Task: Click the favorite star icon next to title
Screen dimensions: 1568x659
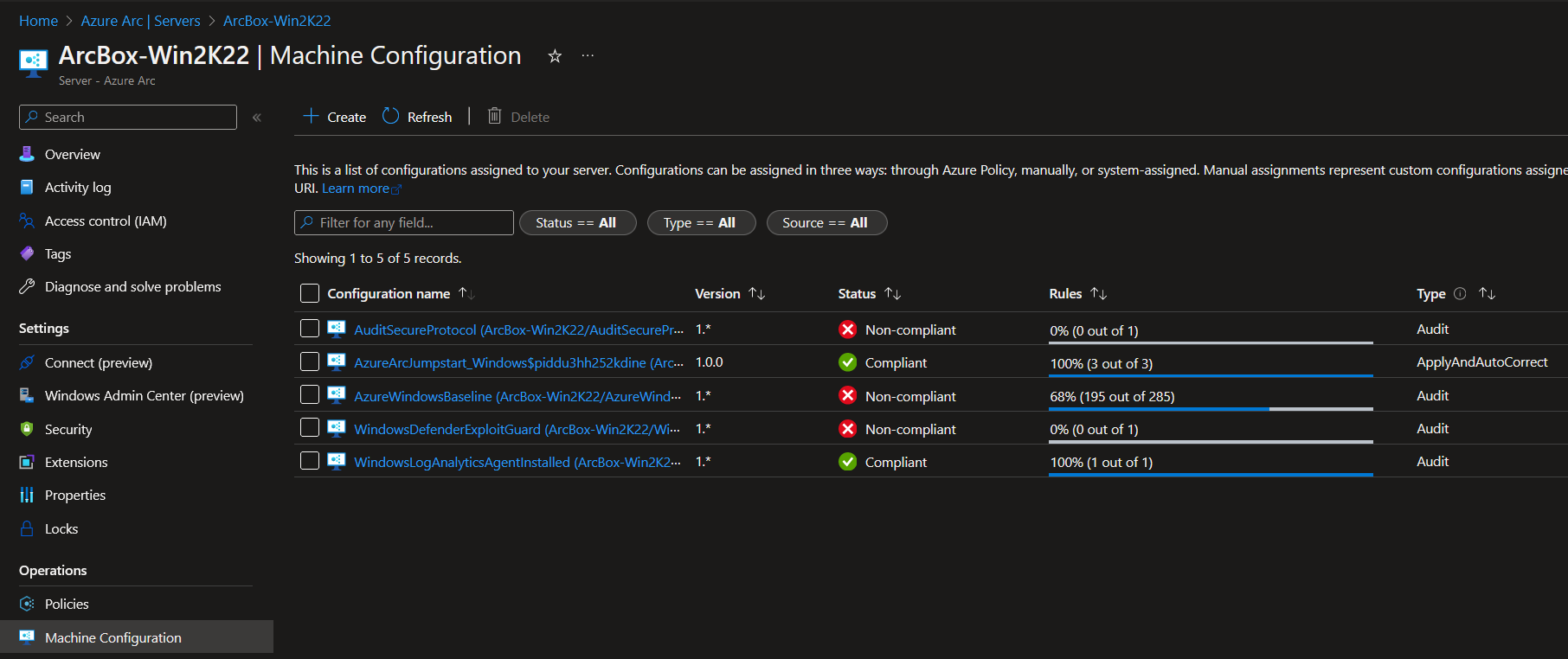Action: click(555, 56)
